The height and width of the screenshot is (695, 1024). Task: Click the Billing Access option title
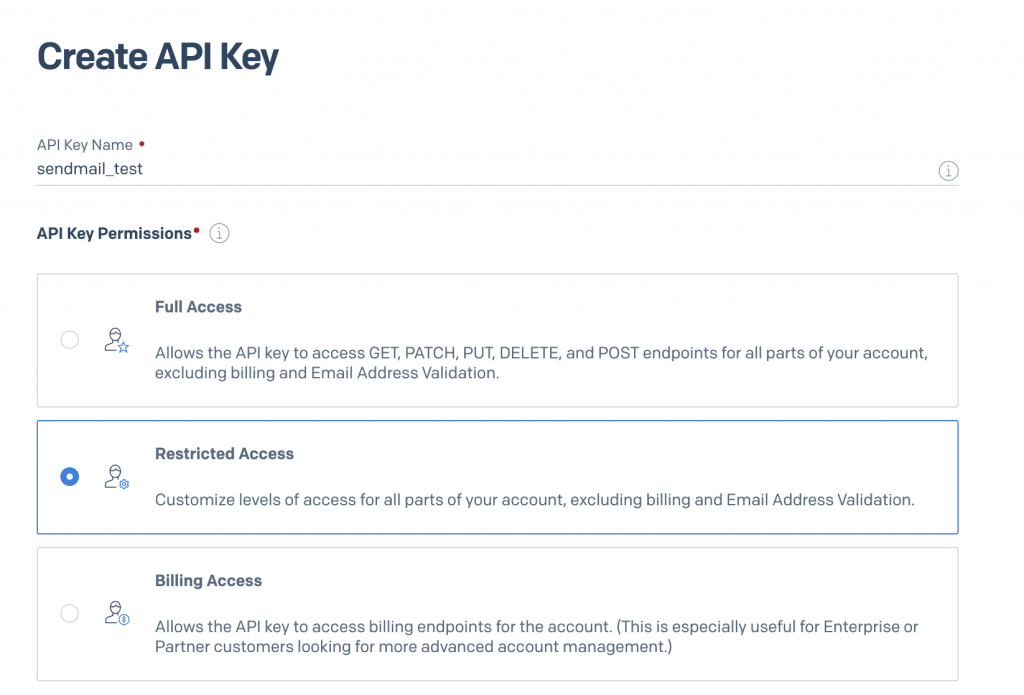point(208,581)
